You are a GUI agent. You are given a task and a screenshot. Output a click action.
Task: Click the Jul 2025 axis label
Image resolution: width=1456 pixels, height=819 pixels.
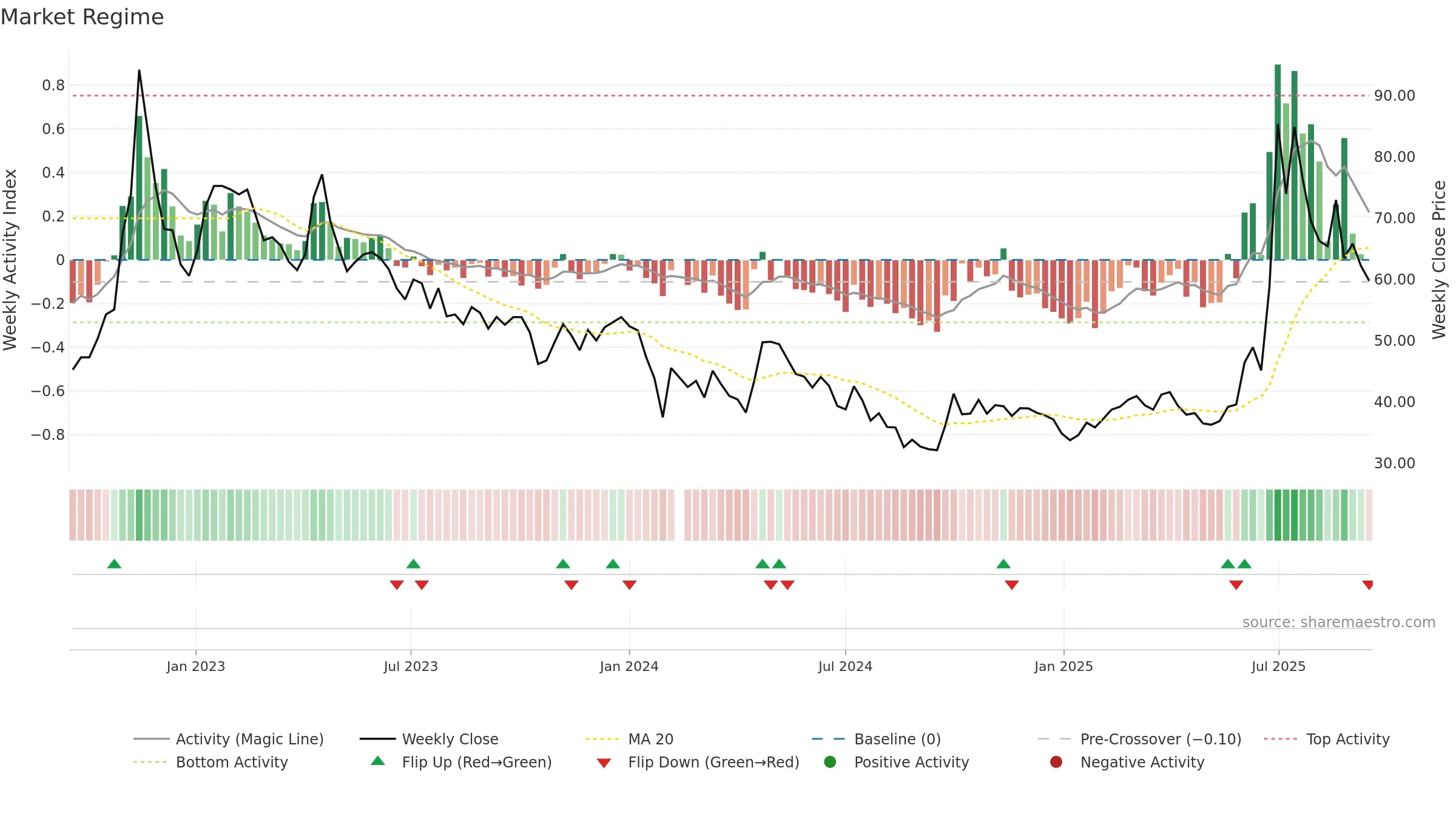pyautogui.click(x=1278, y=667)
